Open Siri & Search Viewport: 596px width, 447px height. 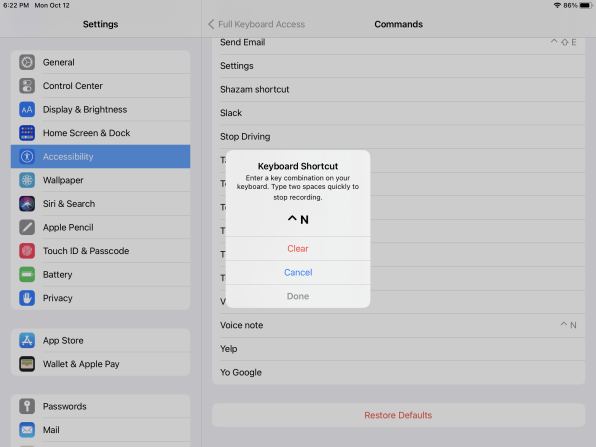(x=100, y=204)
